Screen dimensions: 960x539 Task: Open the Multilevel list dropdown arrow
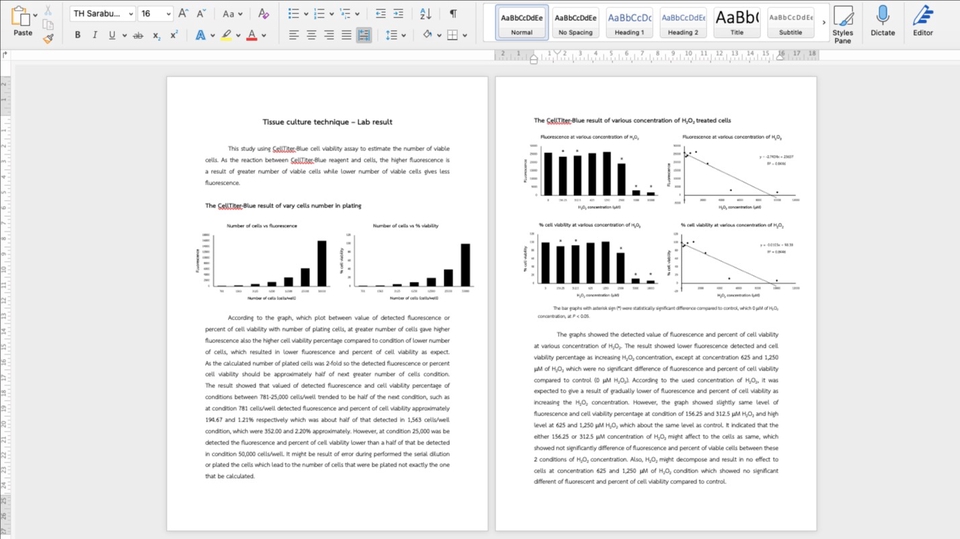[x=357, y=13]
